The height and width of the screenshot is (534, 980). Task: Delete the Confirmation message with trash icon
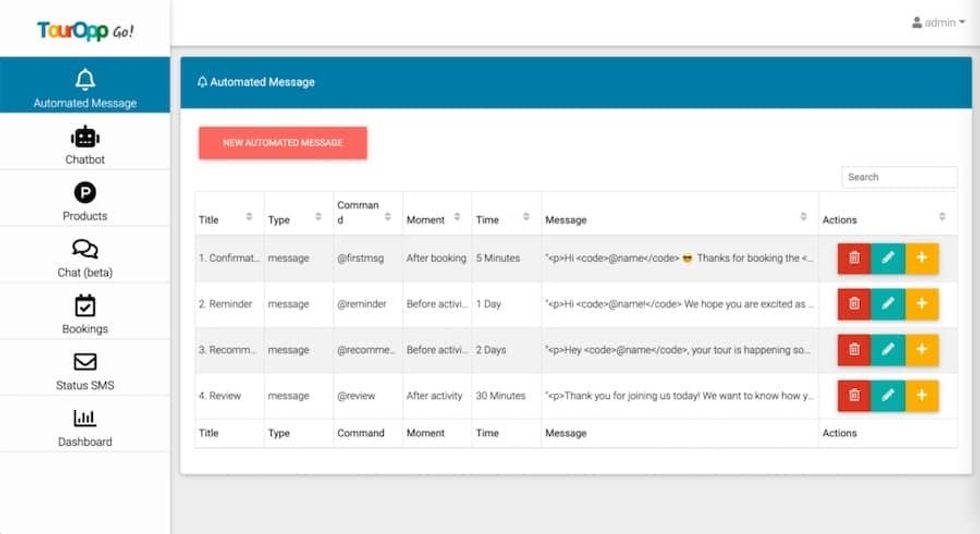coord(854,258)
